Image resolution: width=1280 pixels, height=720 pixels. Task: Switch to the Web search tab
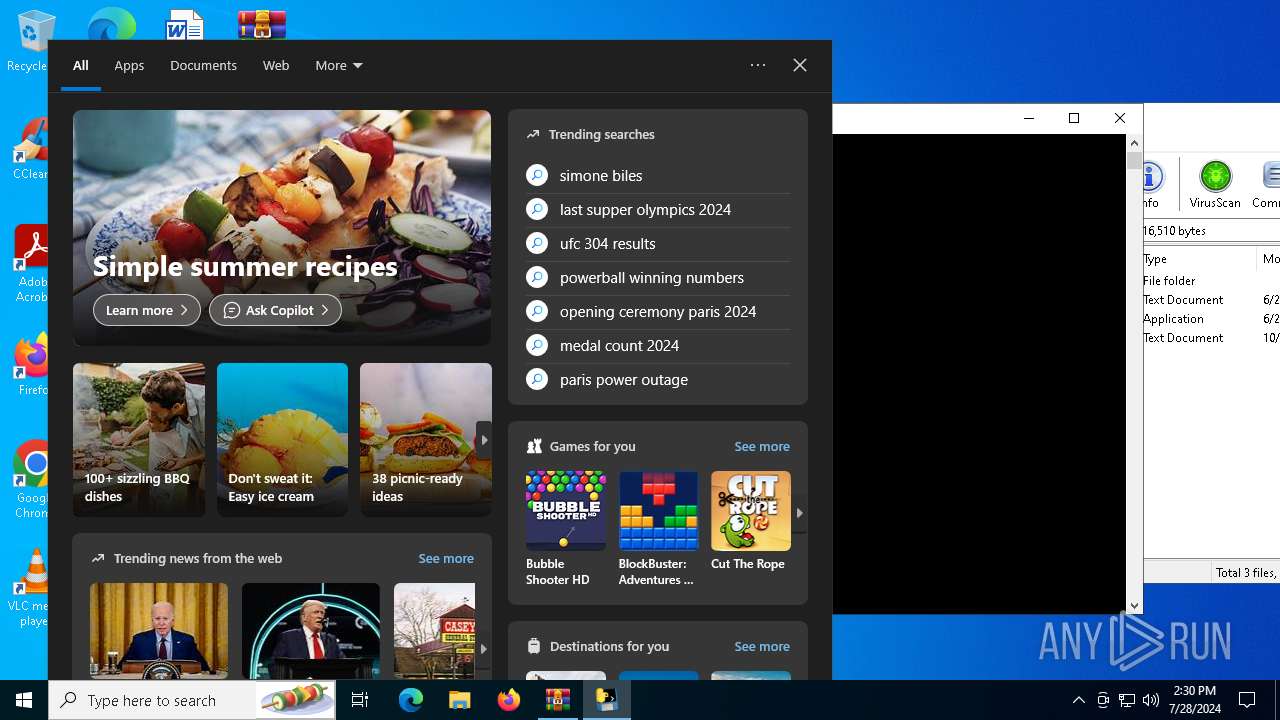click(x=276, y=65)
